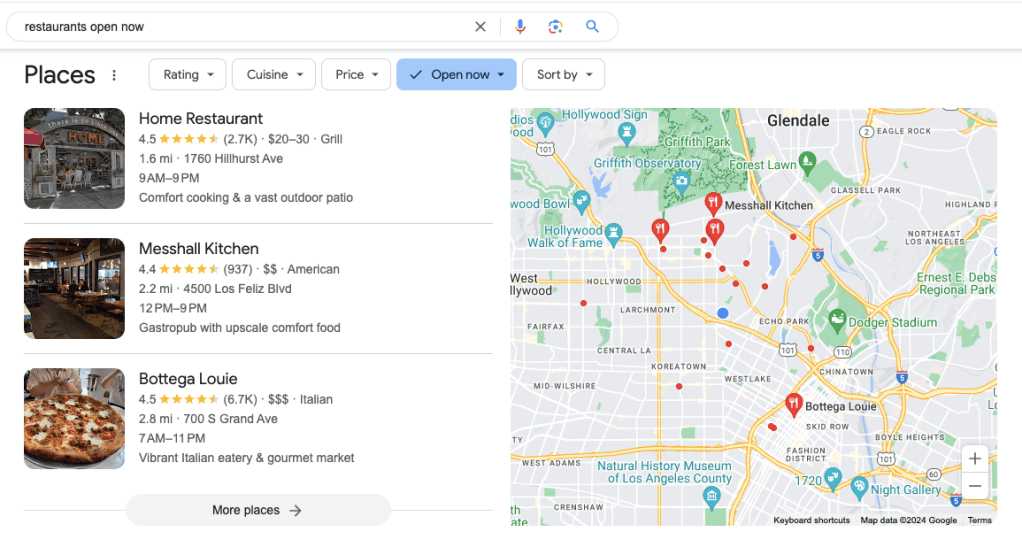Click the Griffith Park map label

coord(697,141)
